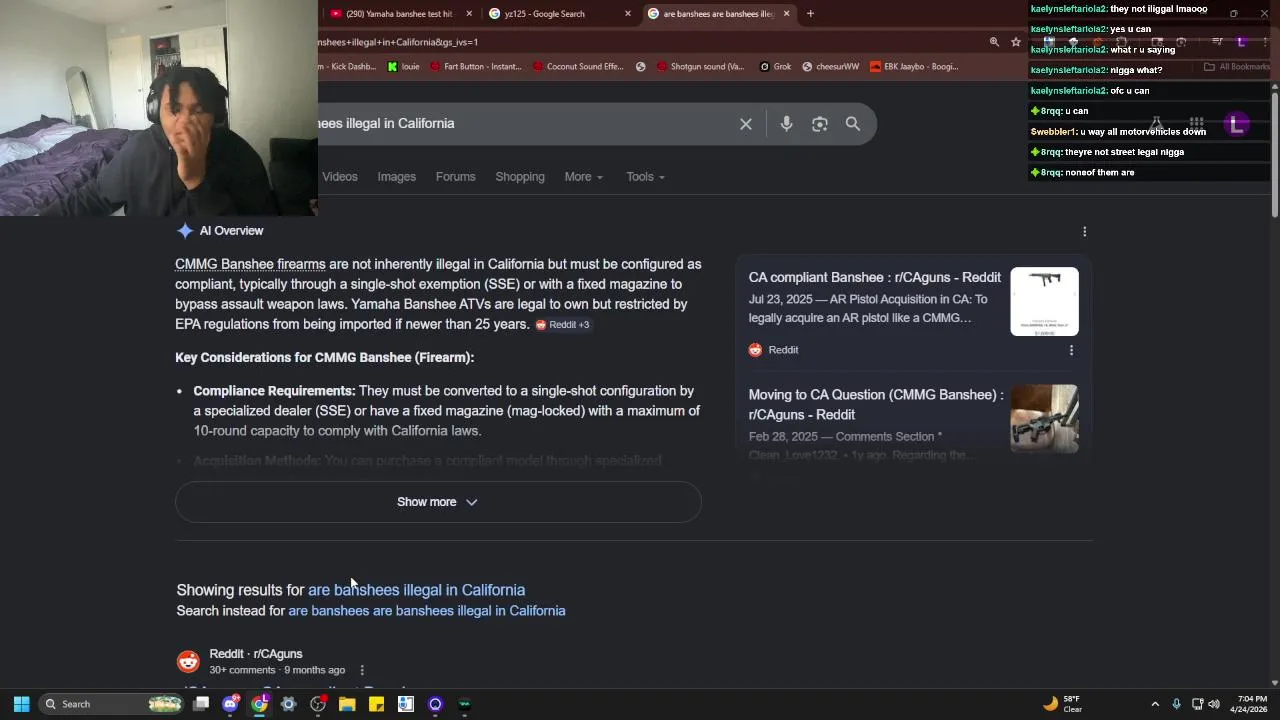Start voice search with the microphone icon
The width and height of the screenshot is (1280, 720).
point(786,124)
